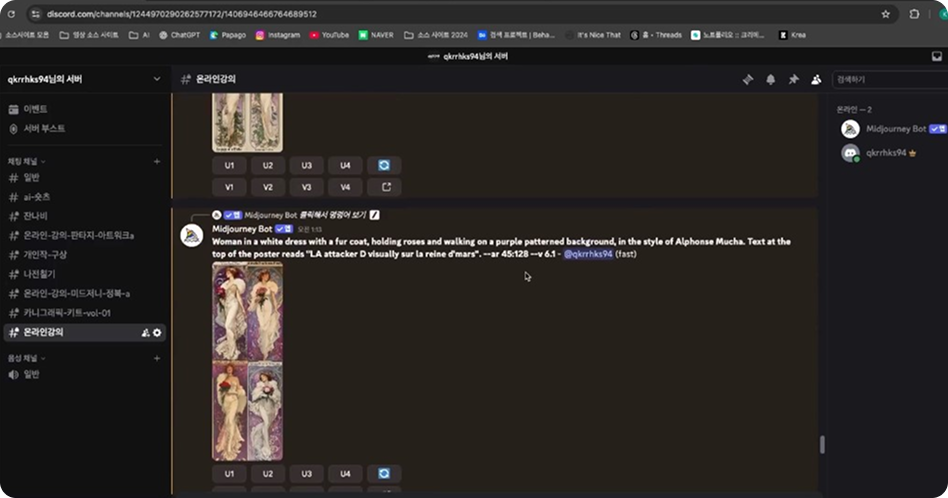Screen dimensions: 948x498
Task: Click the notification bell icon
Action: coord(771,79)
